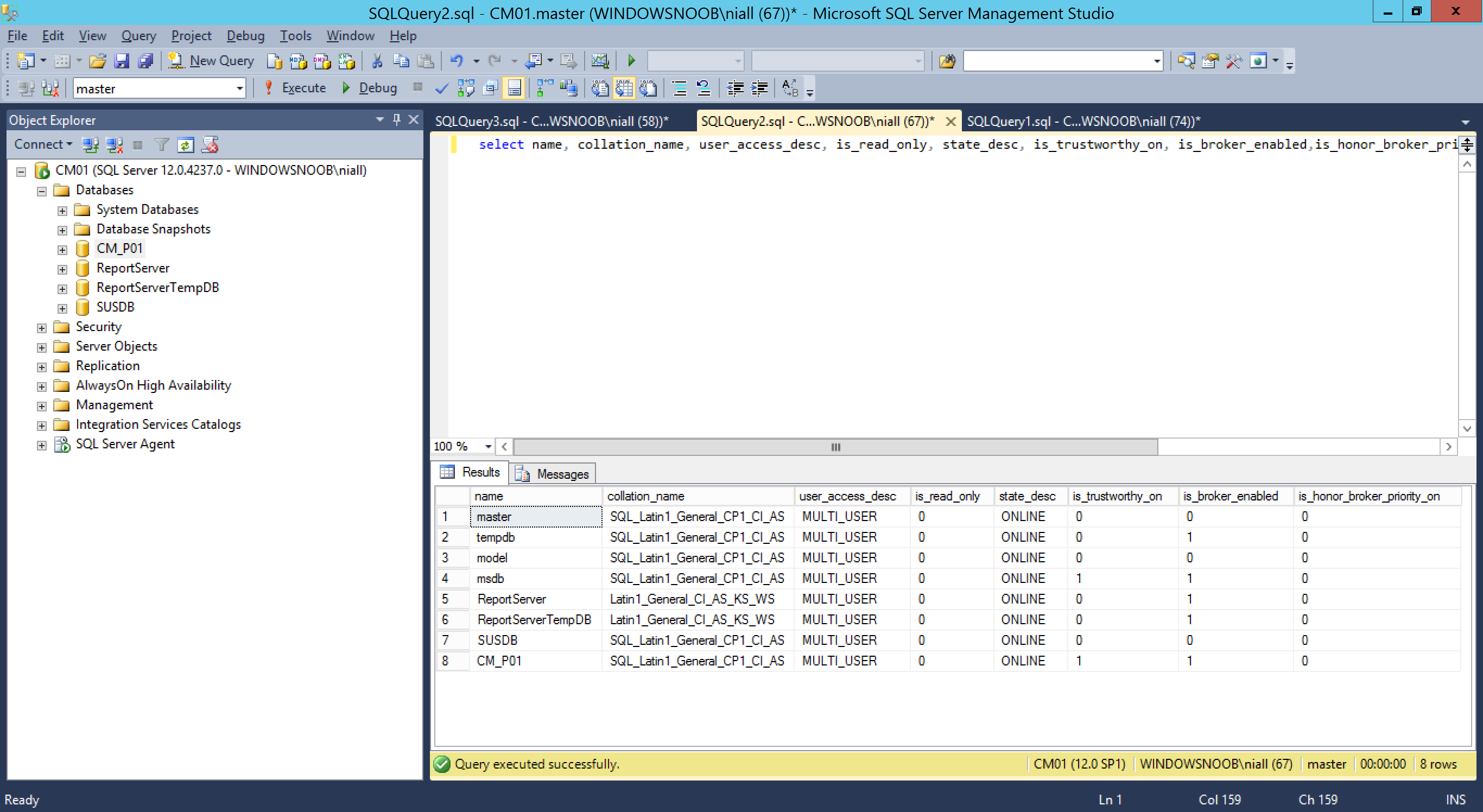The width and height of the screenshot is (1483, 812).
Task: Refresh the Object Explorer tree
Action: click(186, 144)
